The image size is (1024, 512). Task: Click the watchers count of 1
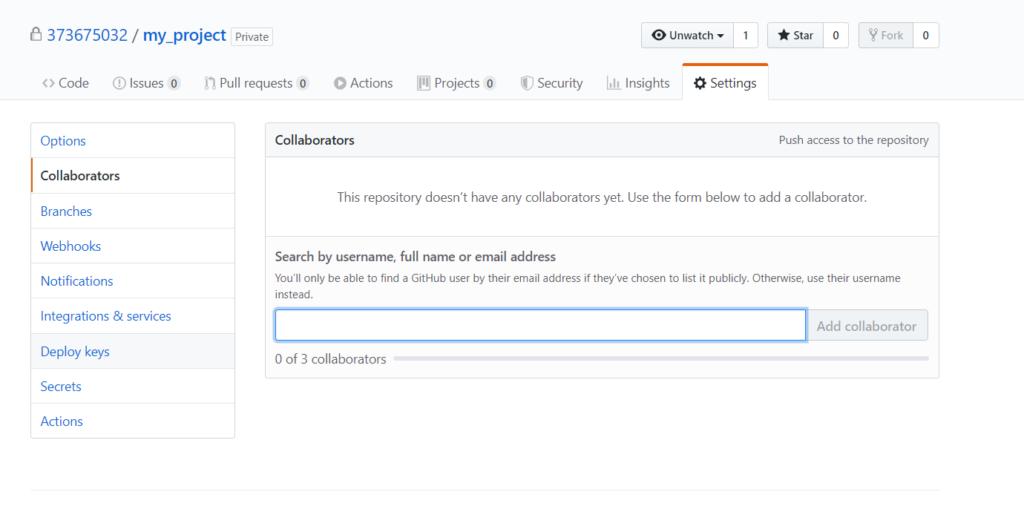(x=745, y=35)
